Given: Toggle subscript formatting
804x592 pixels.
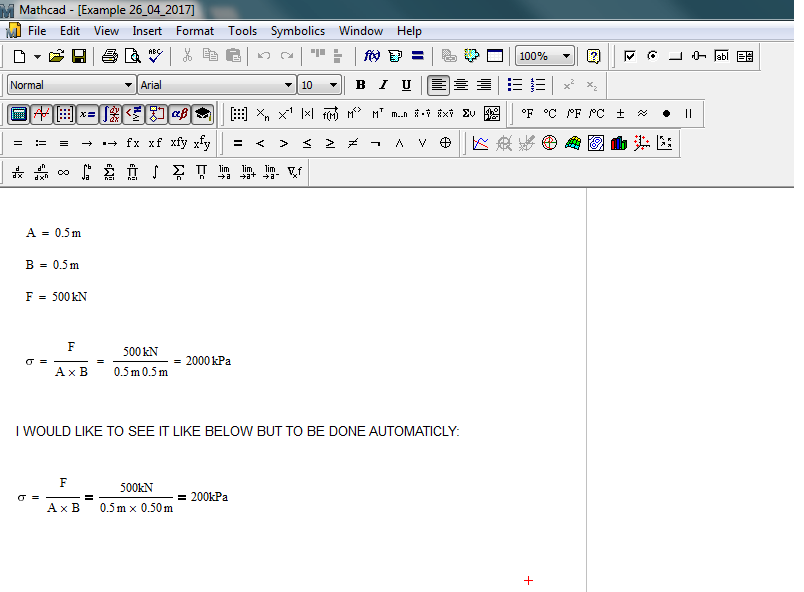Looking at the screenshot, I should point(592,85).
